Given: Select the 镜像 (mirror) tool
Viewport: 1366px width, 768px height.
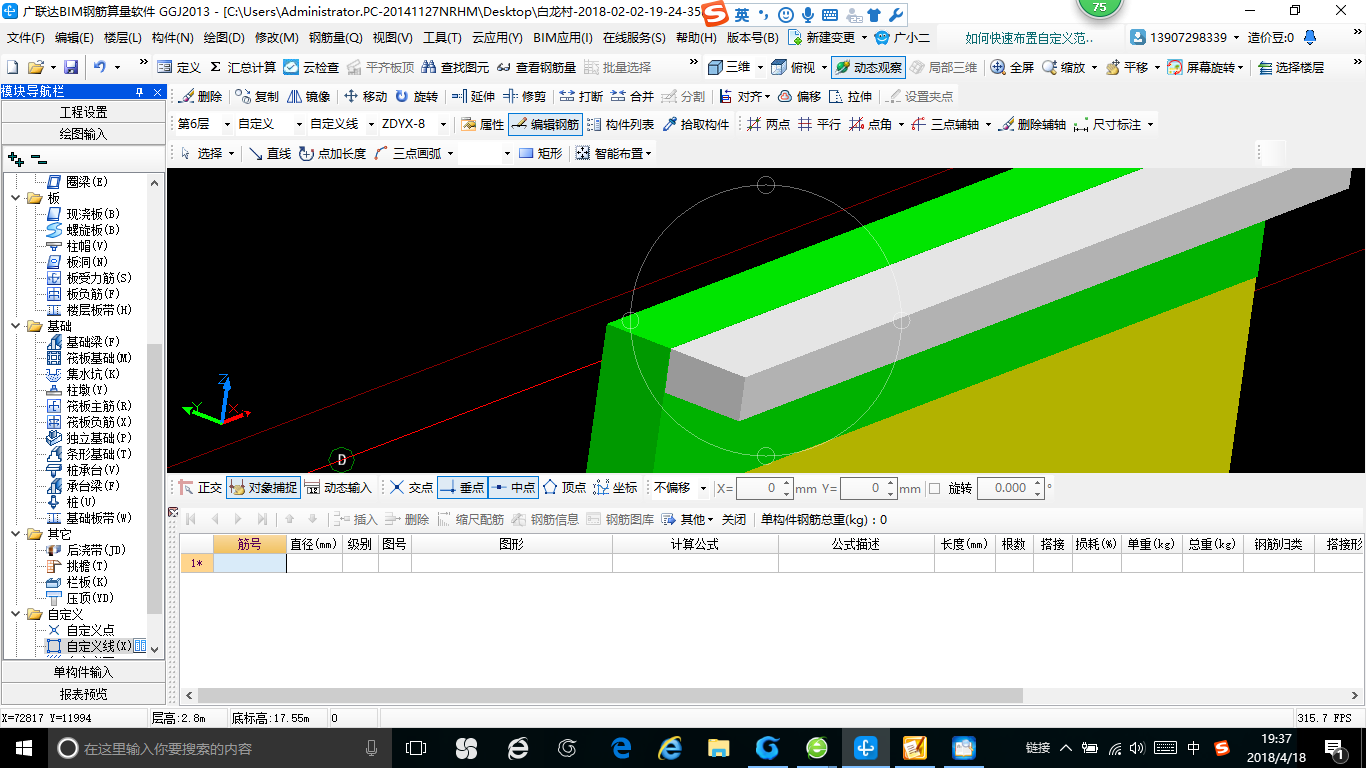Looking at the screenshot, I should pyautogui.click(x=309, y=97).
